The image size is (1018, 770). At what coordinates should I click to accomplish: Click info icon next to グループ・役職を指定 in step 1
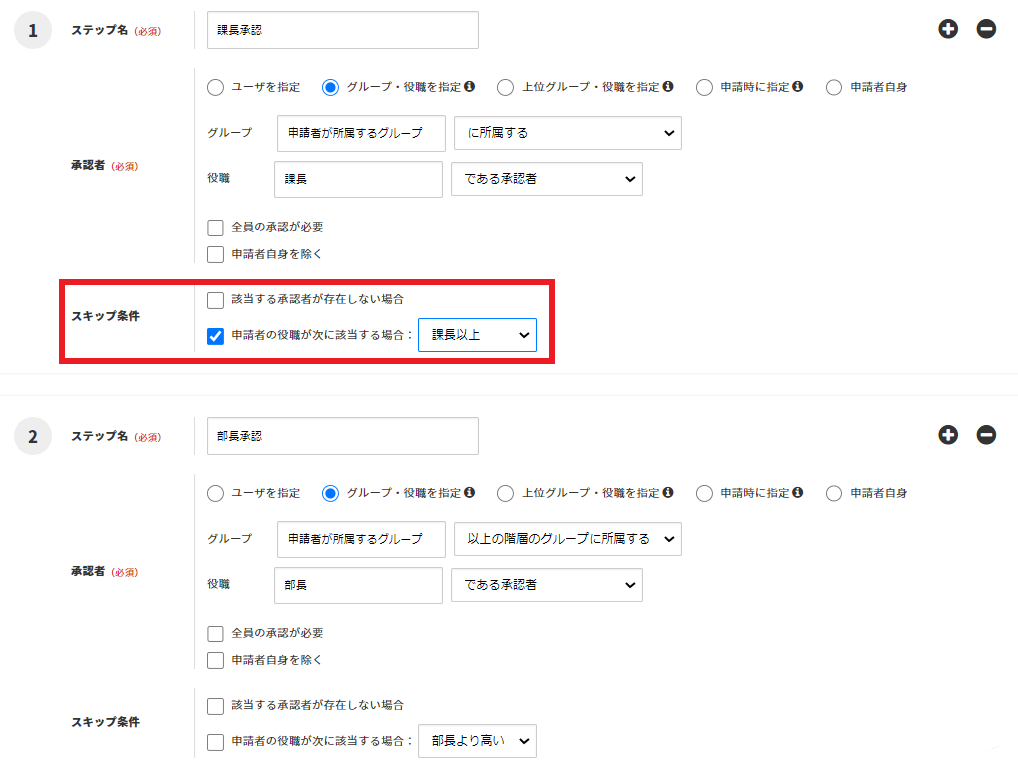470,87
